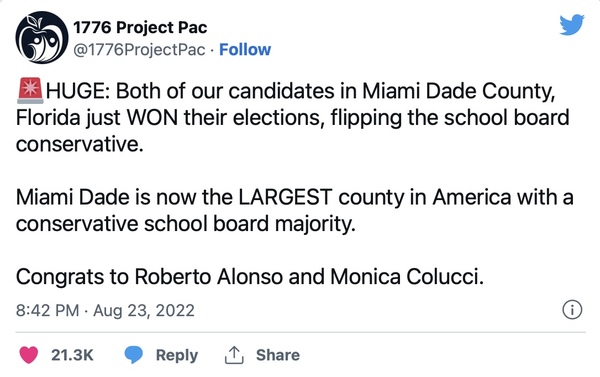Click the word WON in the tweet

click(x=152, y=118)
